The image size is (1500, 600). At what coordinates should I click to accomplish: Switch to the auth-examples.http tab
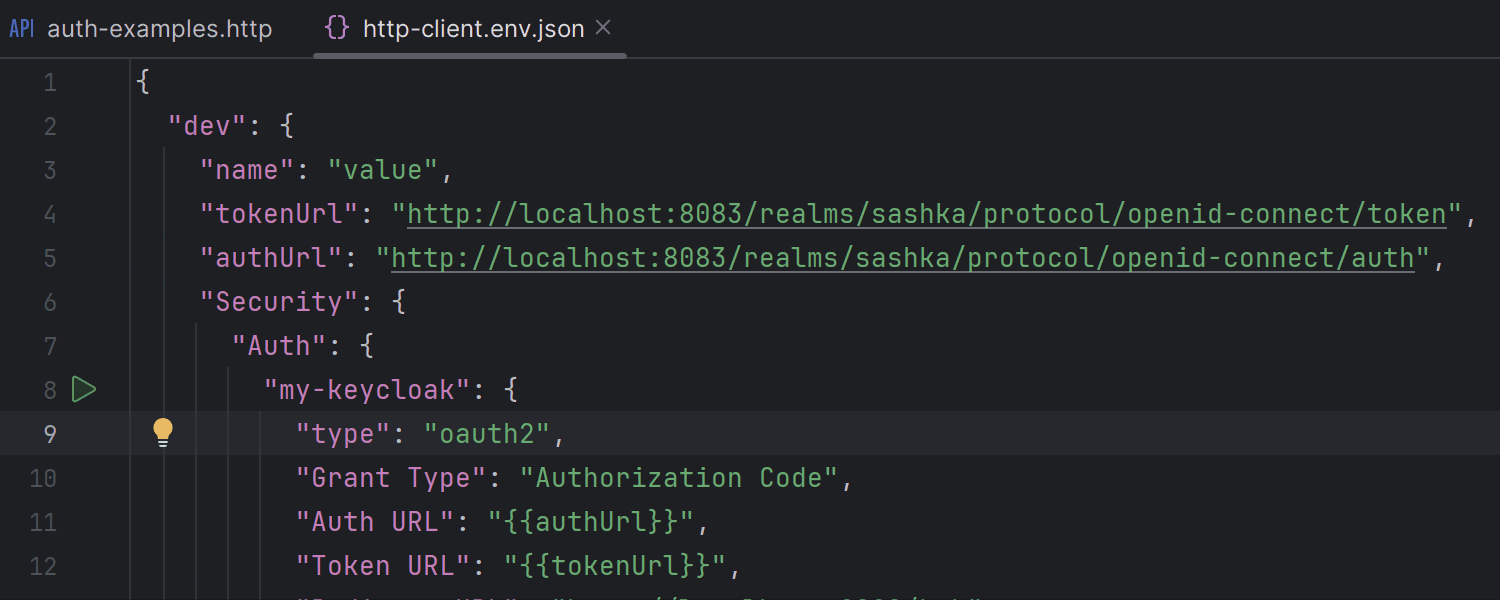click(x=160, y=28)
